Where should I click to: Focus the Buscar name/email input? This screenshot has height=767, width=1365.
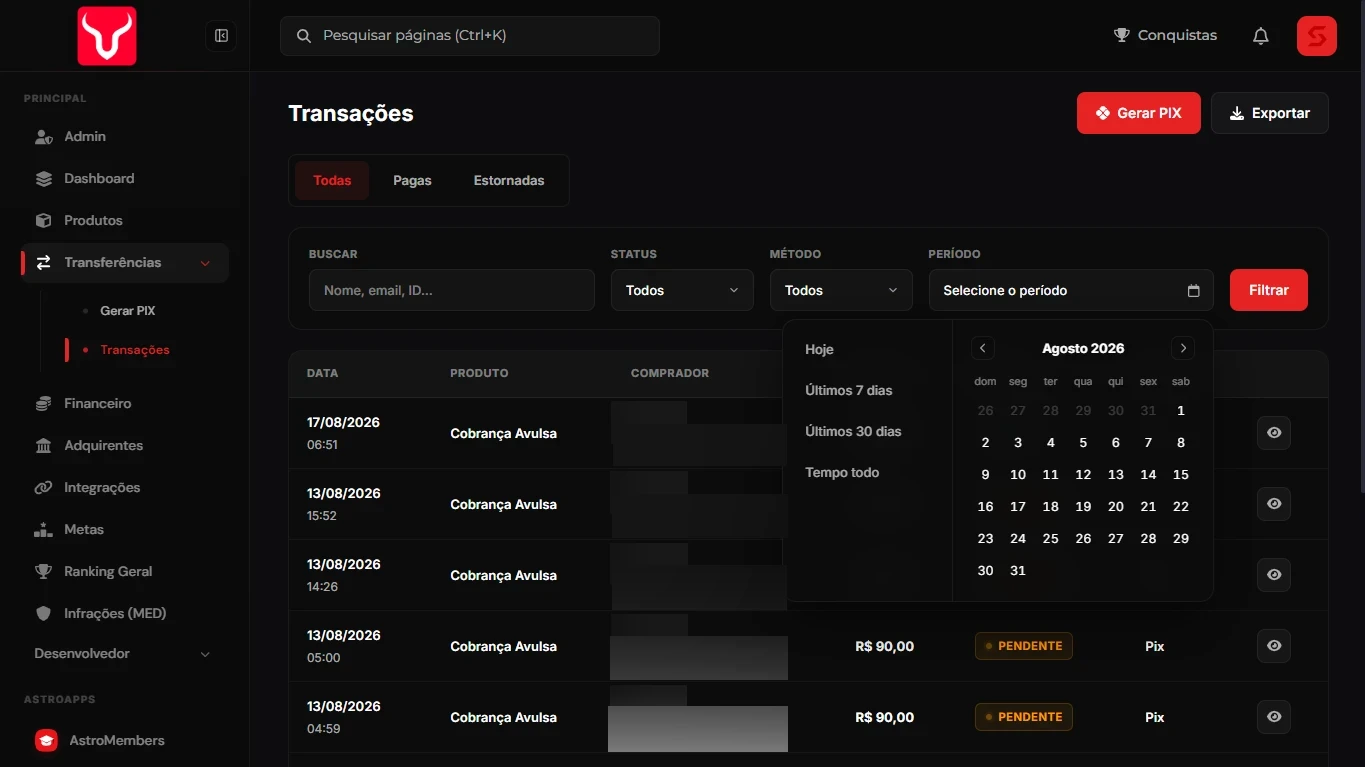tap(452, 290)
